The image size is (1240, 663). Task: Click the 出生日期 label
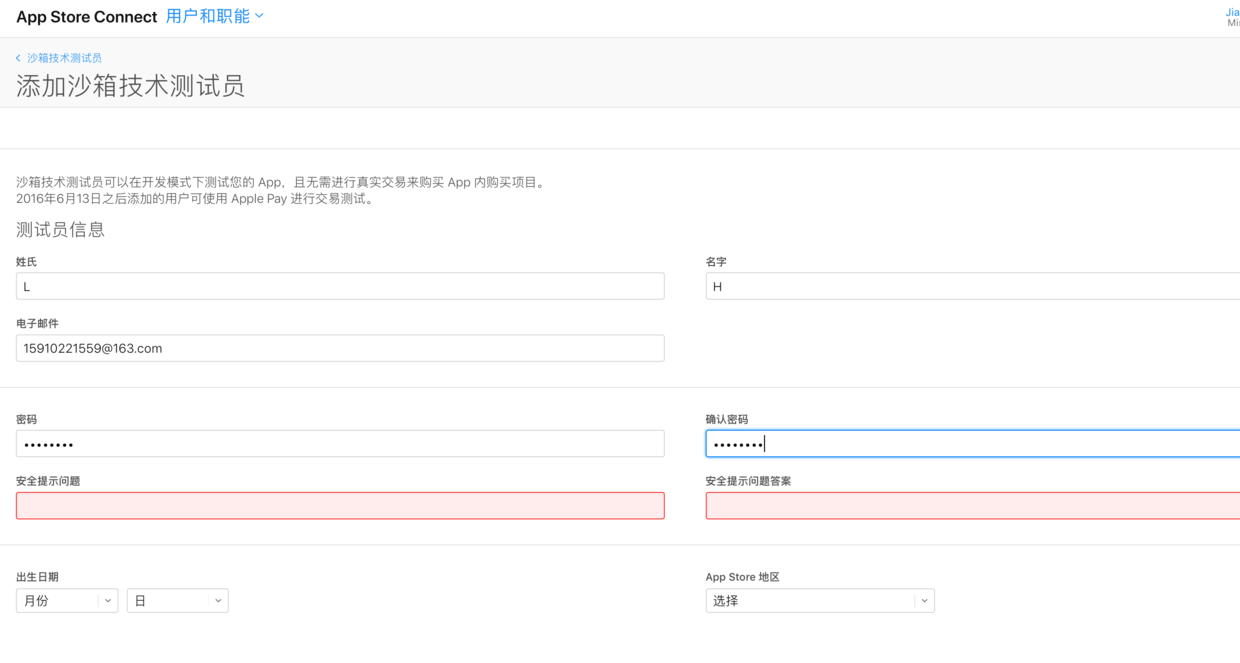pyautogui.click(x=37, y=577)
